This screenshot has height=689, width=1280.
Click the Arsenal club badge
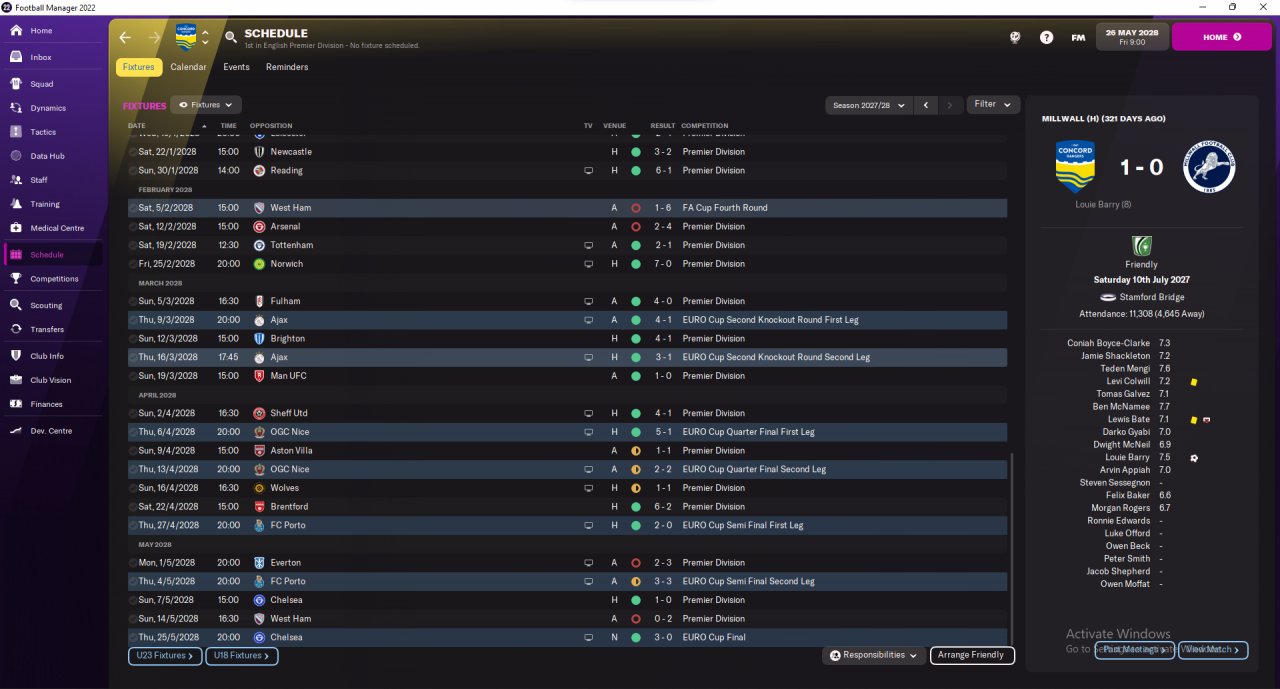click(259, 226)
